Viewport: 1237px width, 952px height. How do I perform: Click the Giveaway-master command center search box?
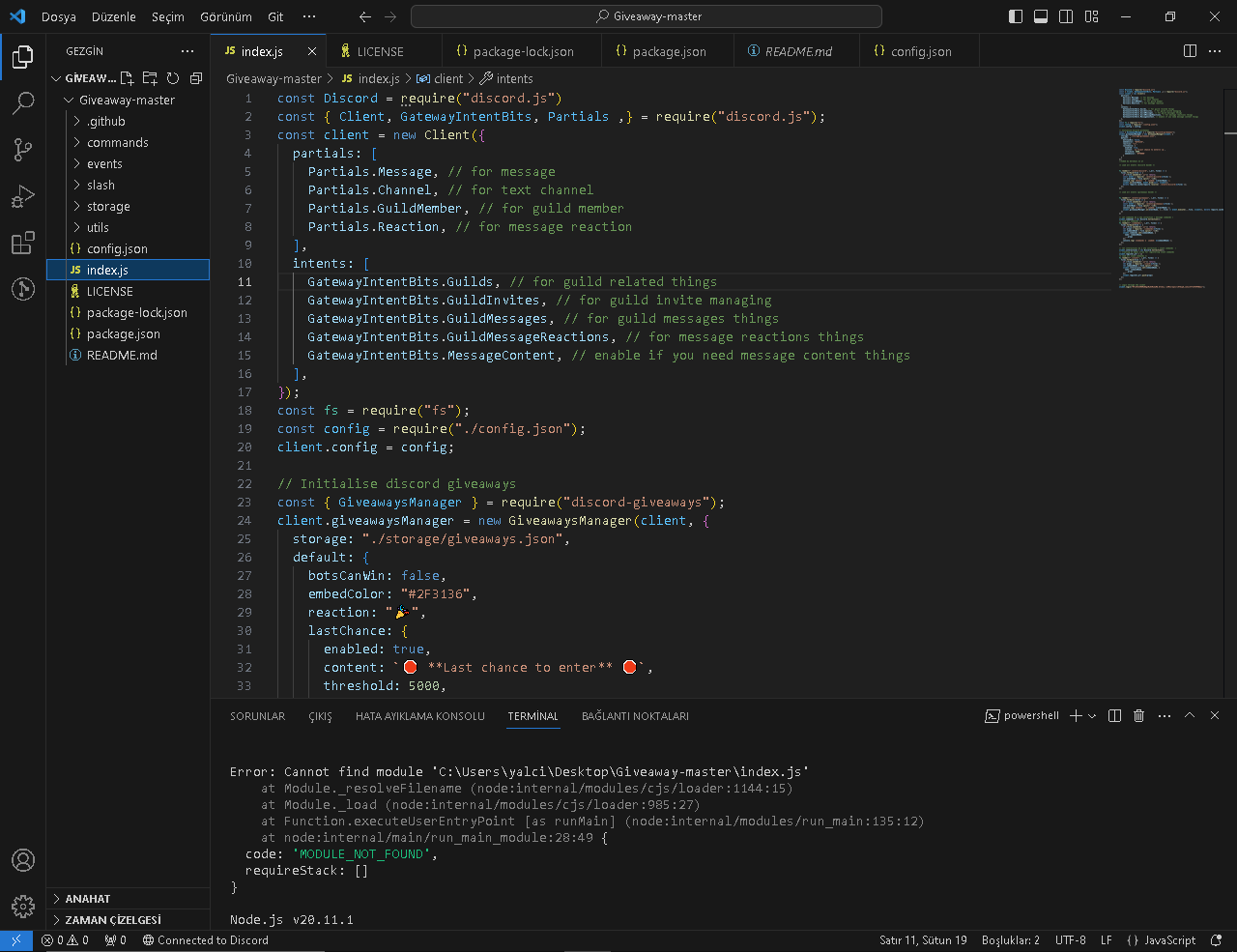click(x=647, y=16)
